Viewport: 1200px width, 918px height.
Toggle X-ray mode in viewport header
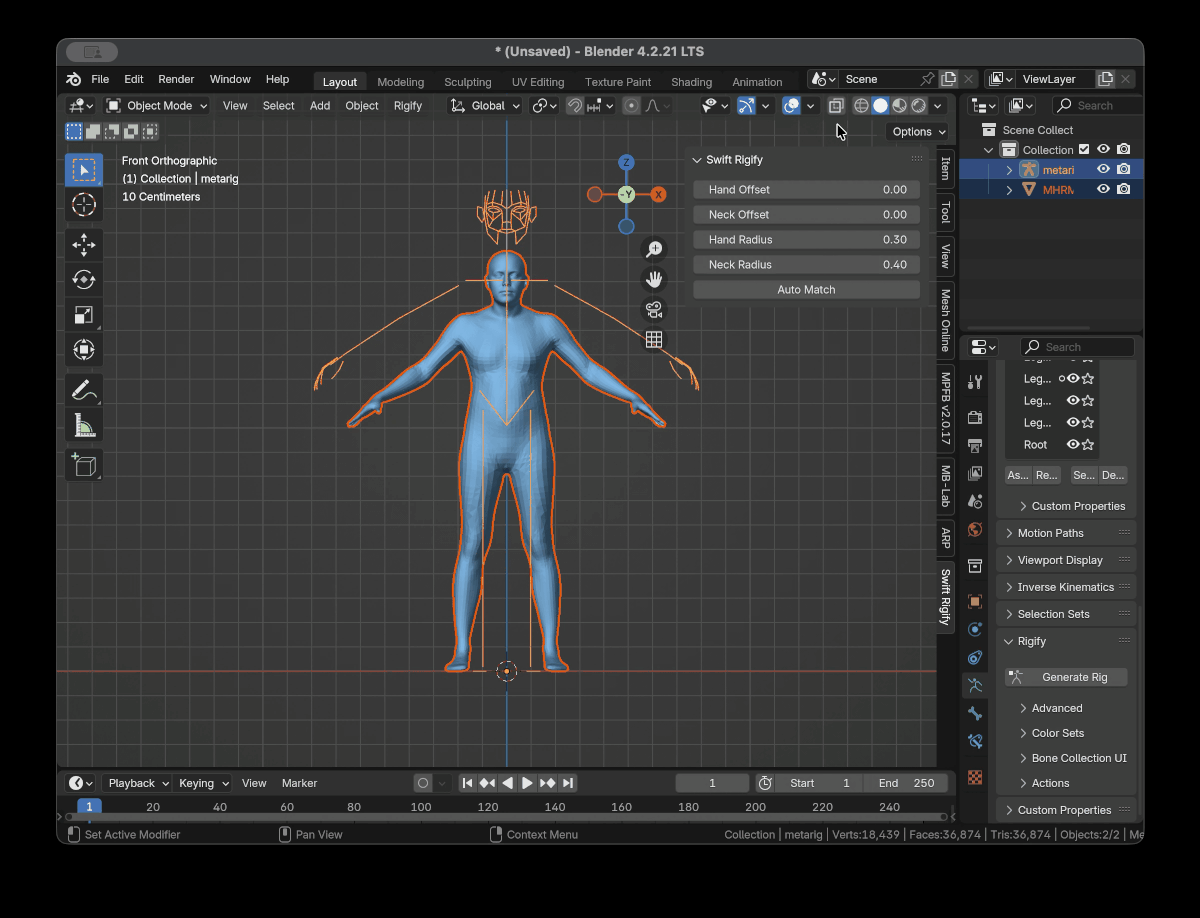[836, 105]
